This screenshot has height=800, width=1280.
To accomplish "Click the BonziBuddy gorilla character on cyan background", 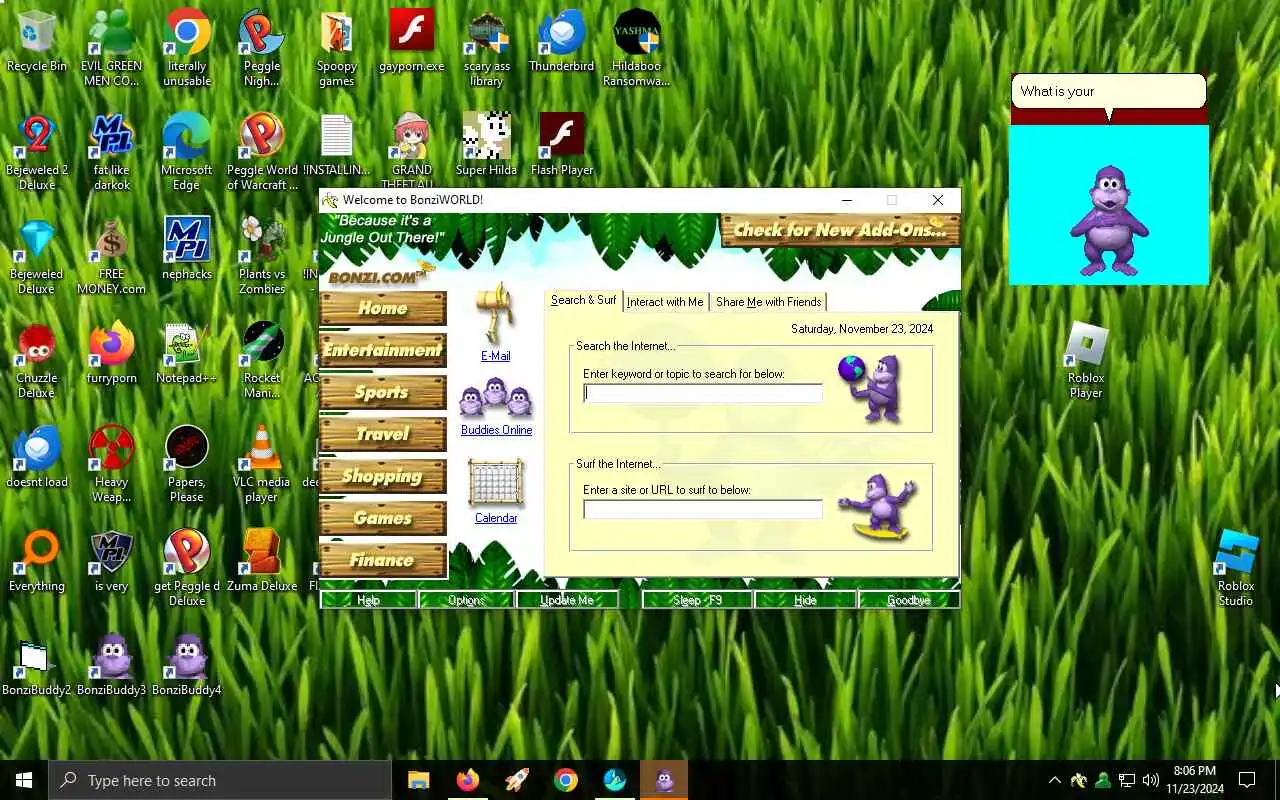I will tap(1108, 220).
